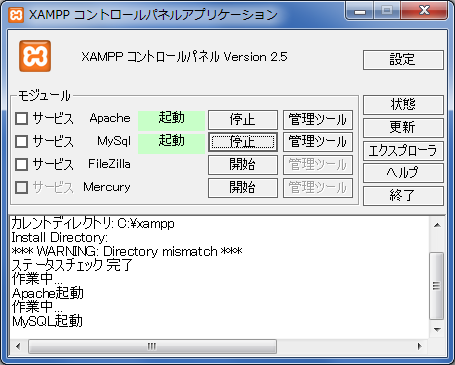Click the 'XAMPP コントロールパネル Version 2.5' heading
This screenshot has height=365, width=455.
coord(184,57)
